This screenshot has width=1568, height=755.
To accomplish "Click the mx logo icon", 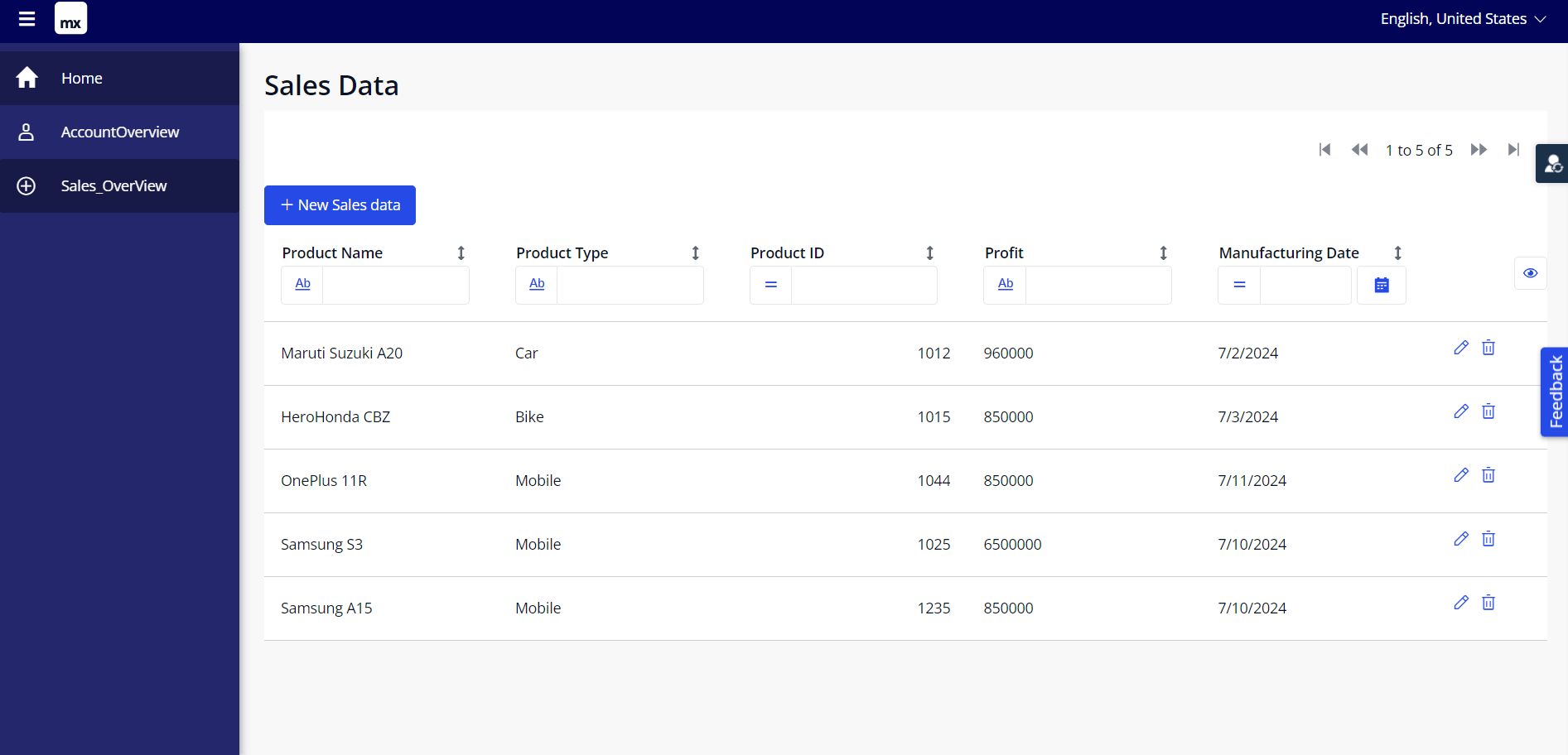I will (x=70, y=17).
